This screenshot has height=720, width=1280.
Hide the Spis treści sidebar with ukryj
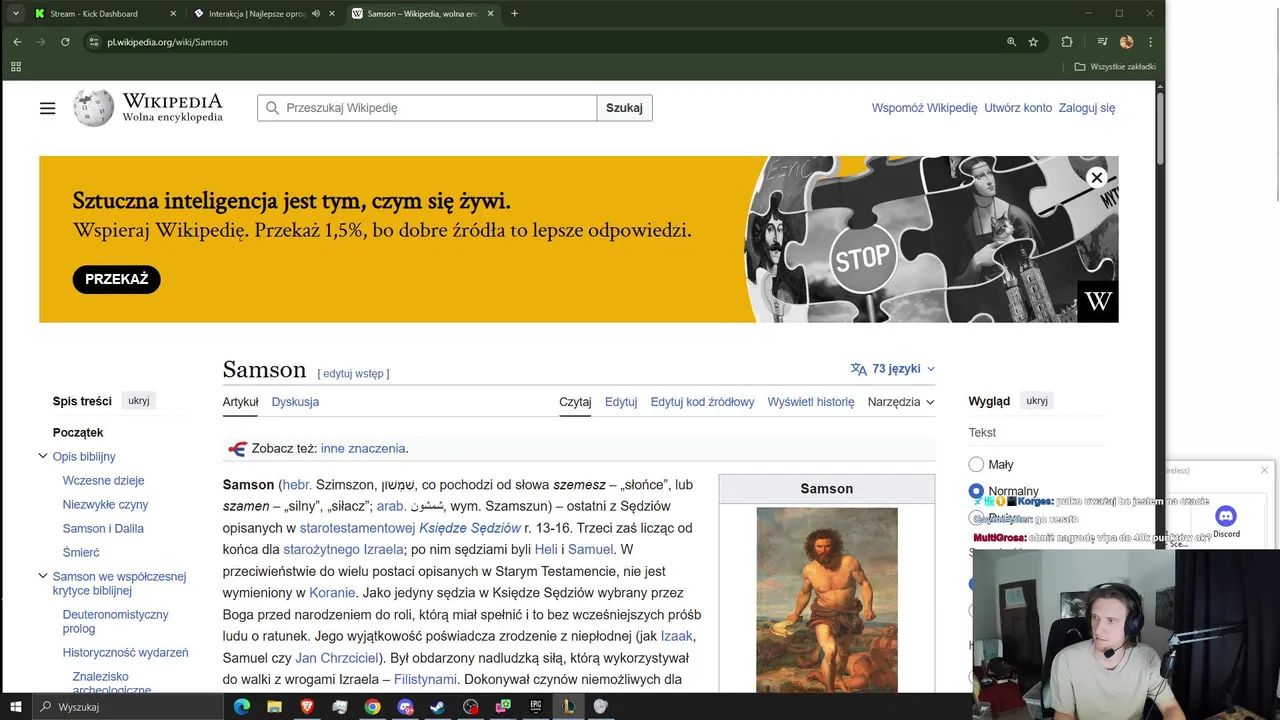coord(139,401)
